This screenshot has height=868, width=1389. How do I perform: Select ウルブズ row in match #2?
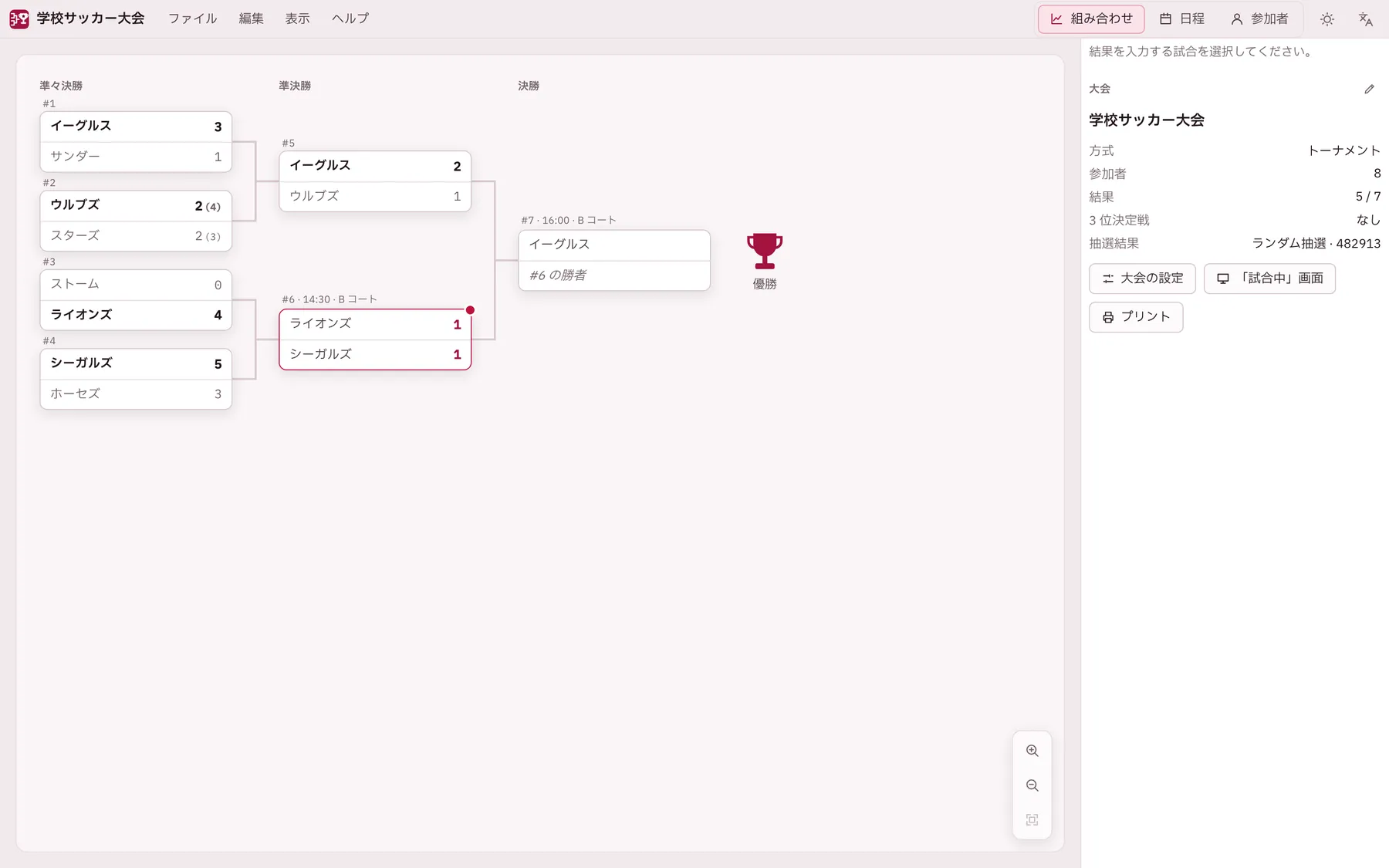click(x=136, y=206)
